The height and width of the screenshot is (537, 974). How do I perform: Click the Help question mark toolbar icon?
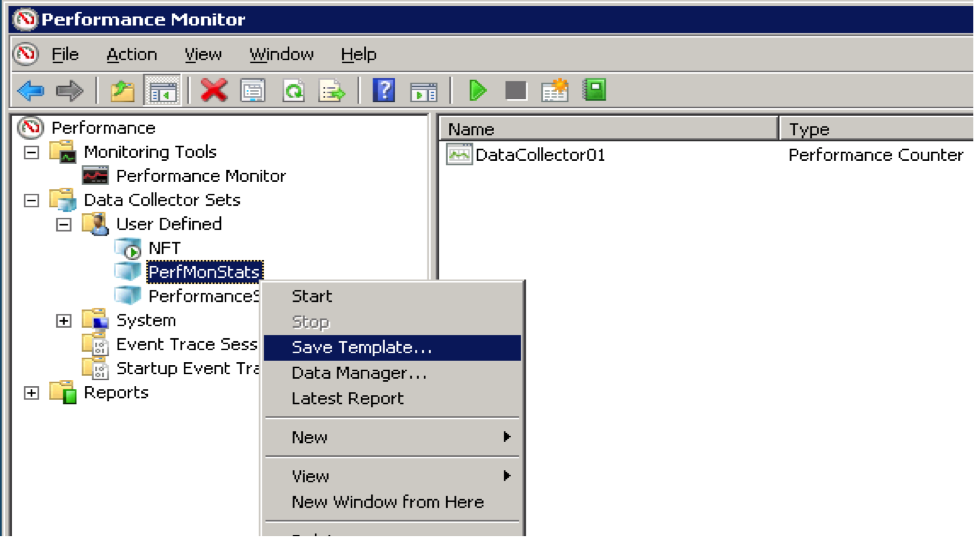383,91
